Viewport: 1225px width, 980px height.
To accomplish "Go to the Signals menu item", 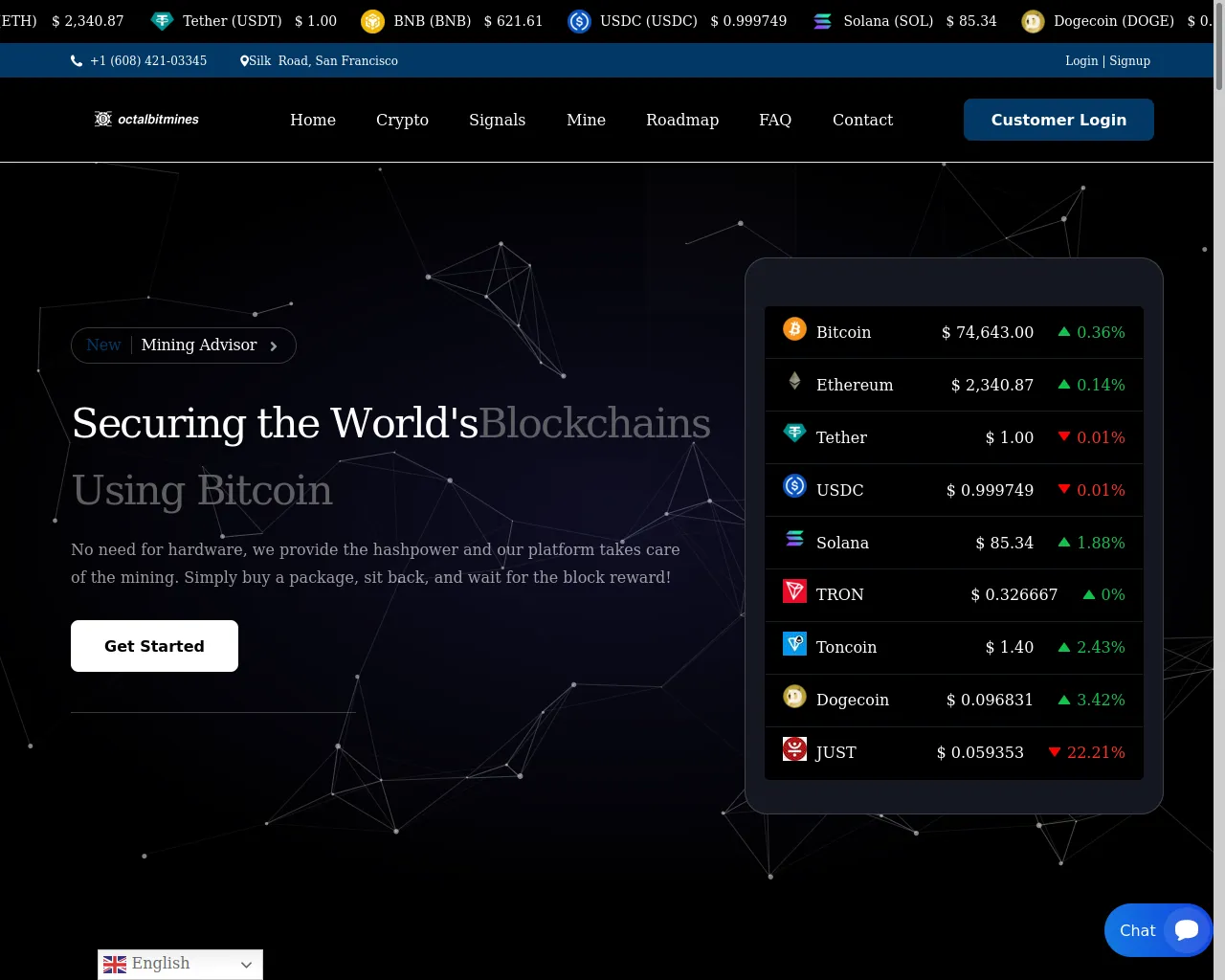I will point(497,120).
